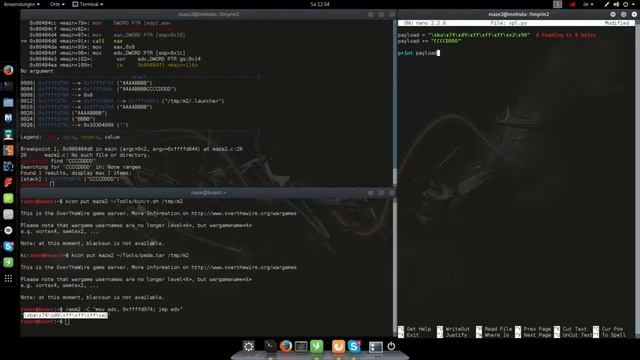Click 'Found 1 results' line in gdb terminal

[76, 173]
